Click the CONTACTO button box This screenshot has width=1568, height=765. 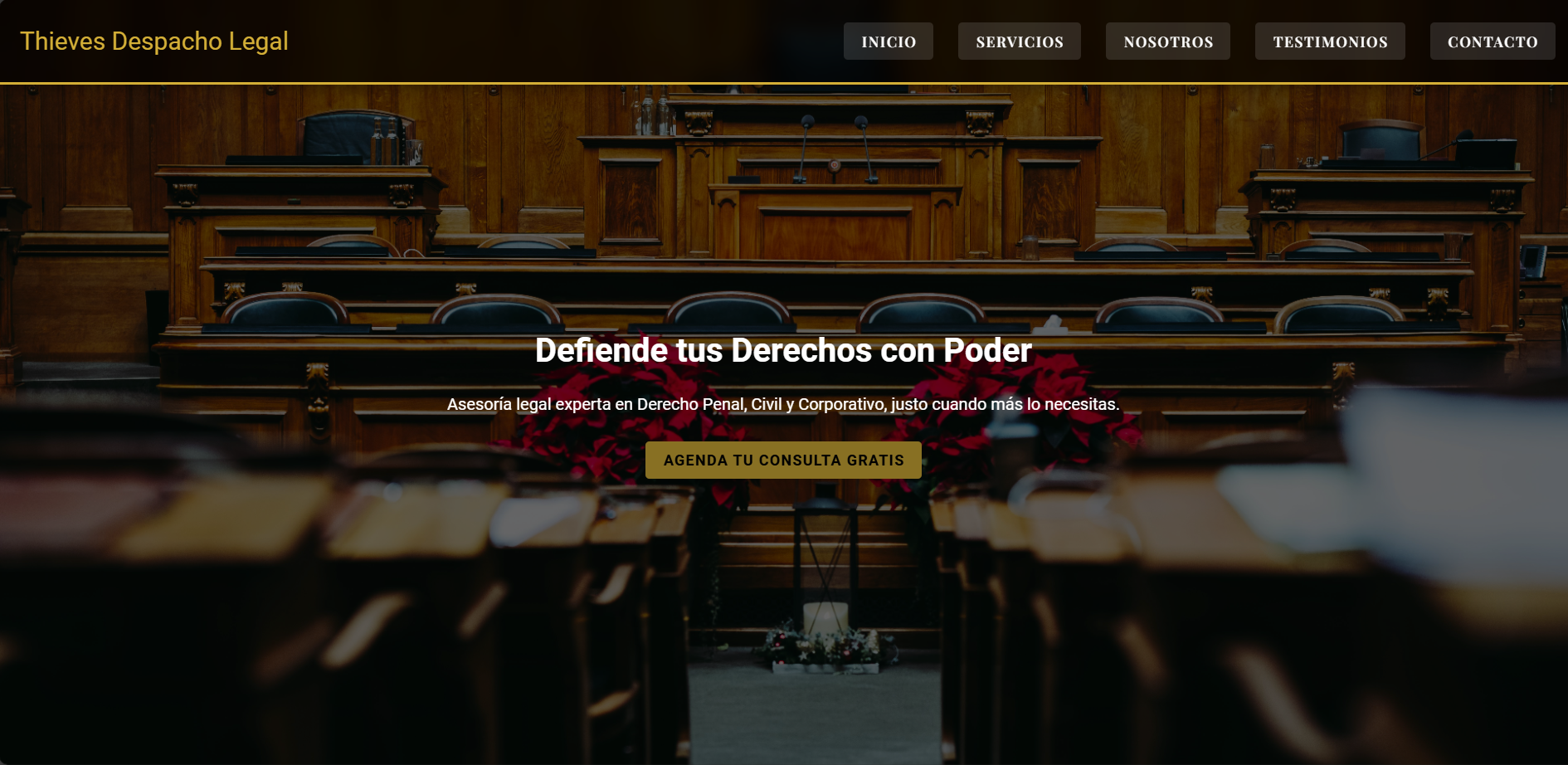pyautogui.click(x=1492, y=41)
